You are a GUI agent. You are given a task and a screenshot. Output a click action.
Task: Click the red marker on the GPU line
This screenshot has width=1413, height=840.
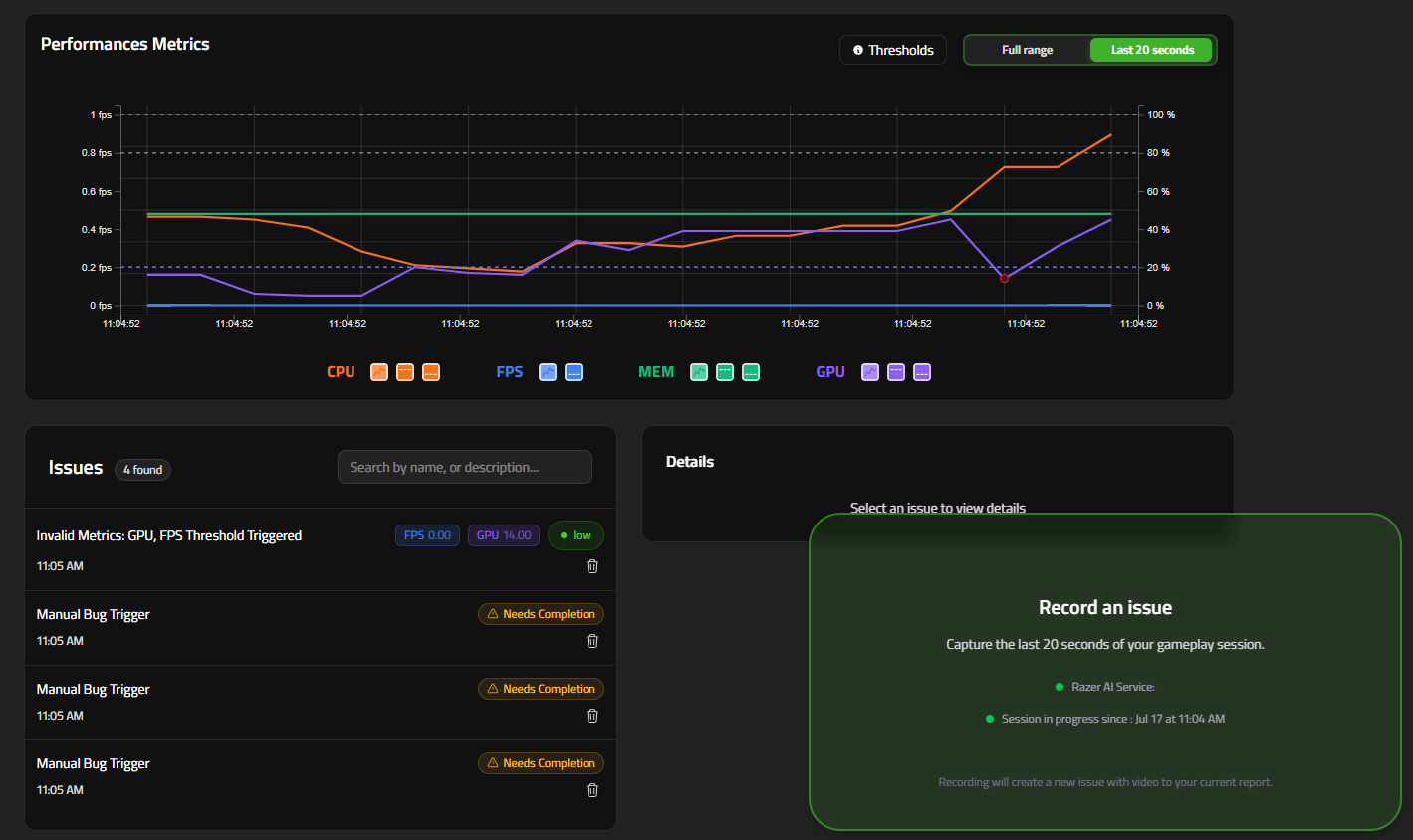point(1004,279)
